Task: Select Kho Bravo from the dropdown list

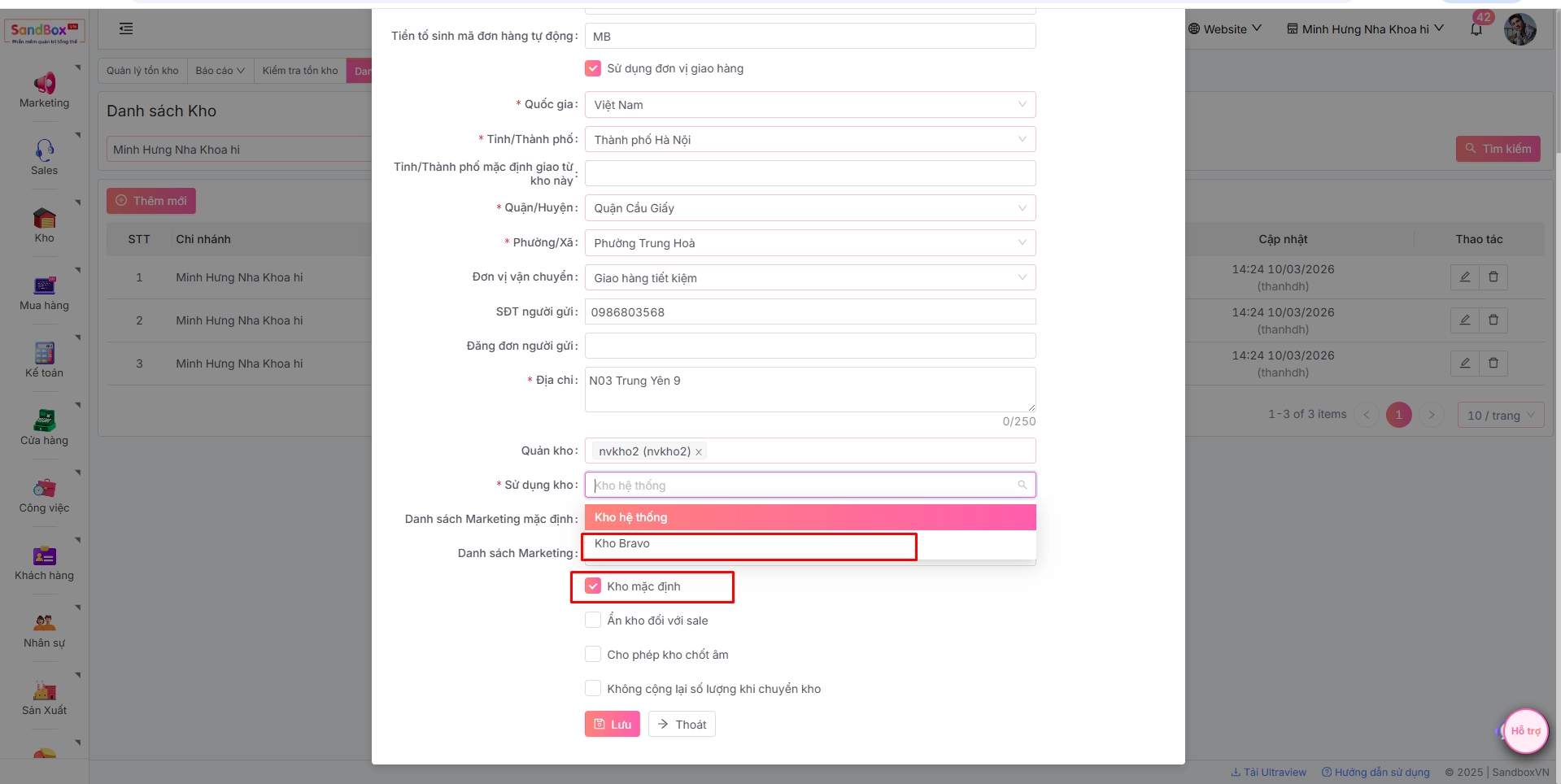Action: [x=622, y=544]
